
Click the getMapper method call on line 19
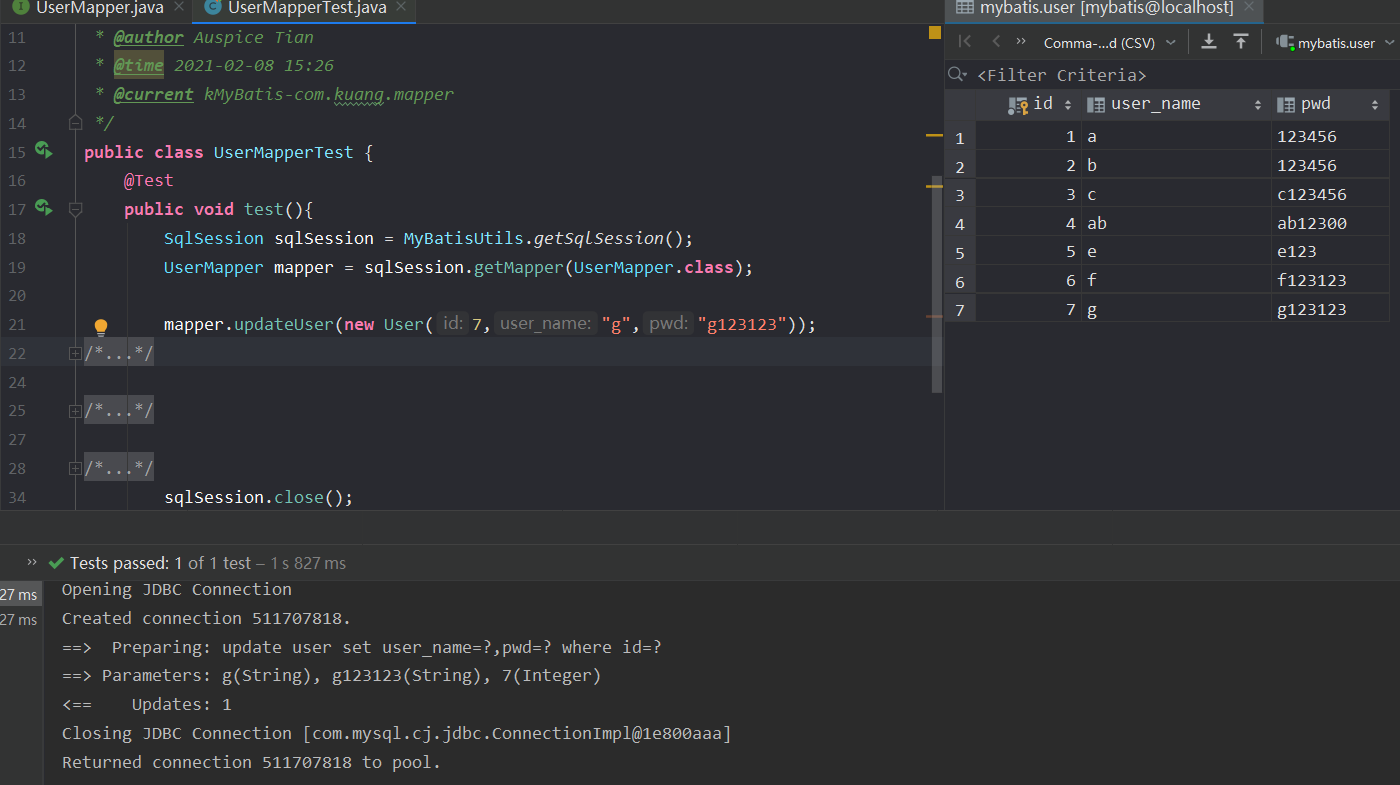click(519, 267)
